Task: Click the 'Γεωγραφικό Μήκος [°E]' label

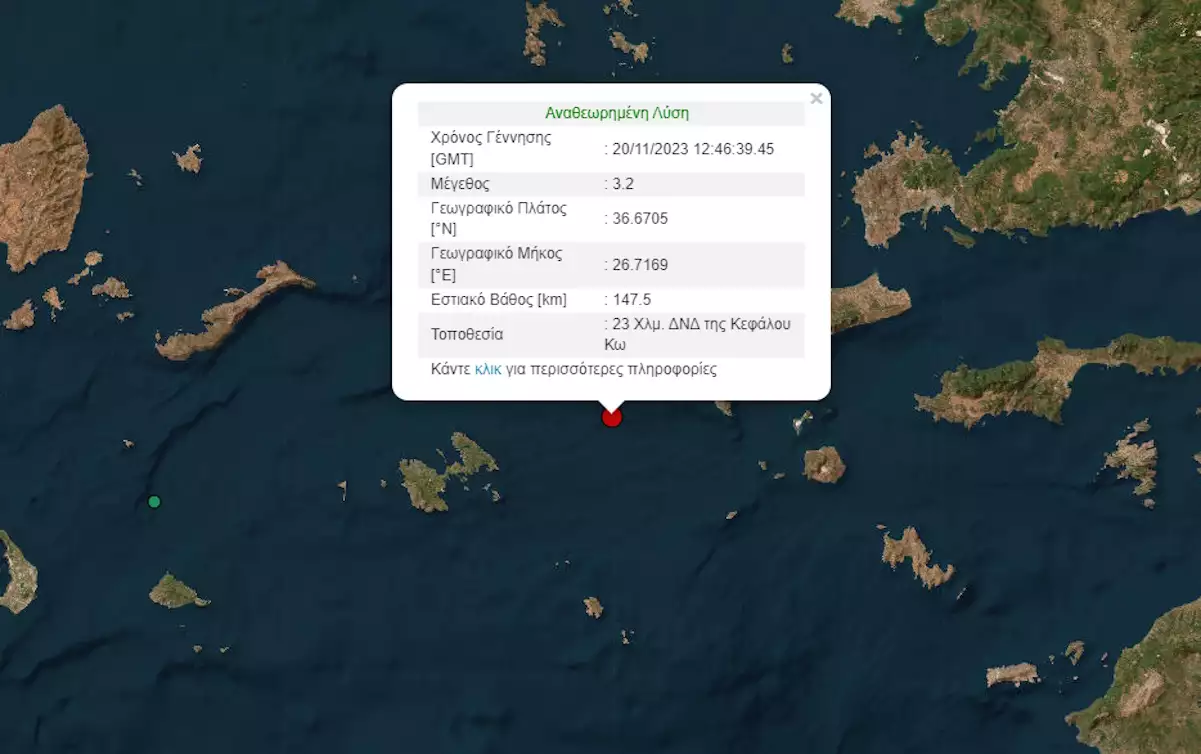Action: point(498,264)
